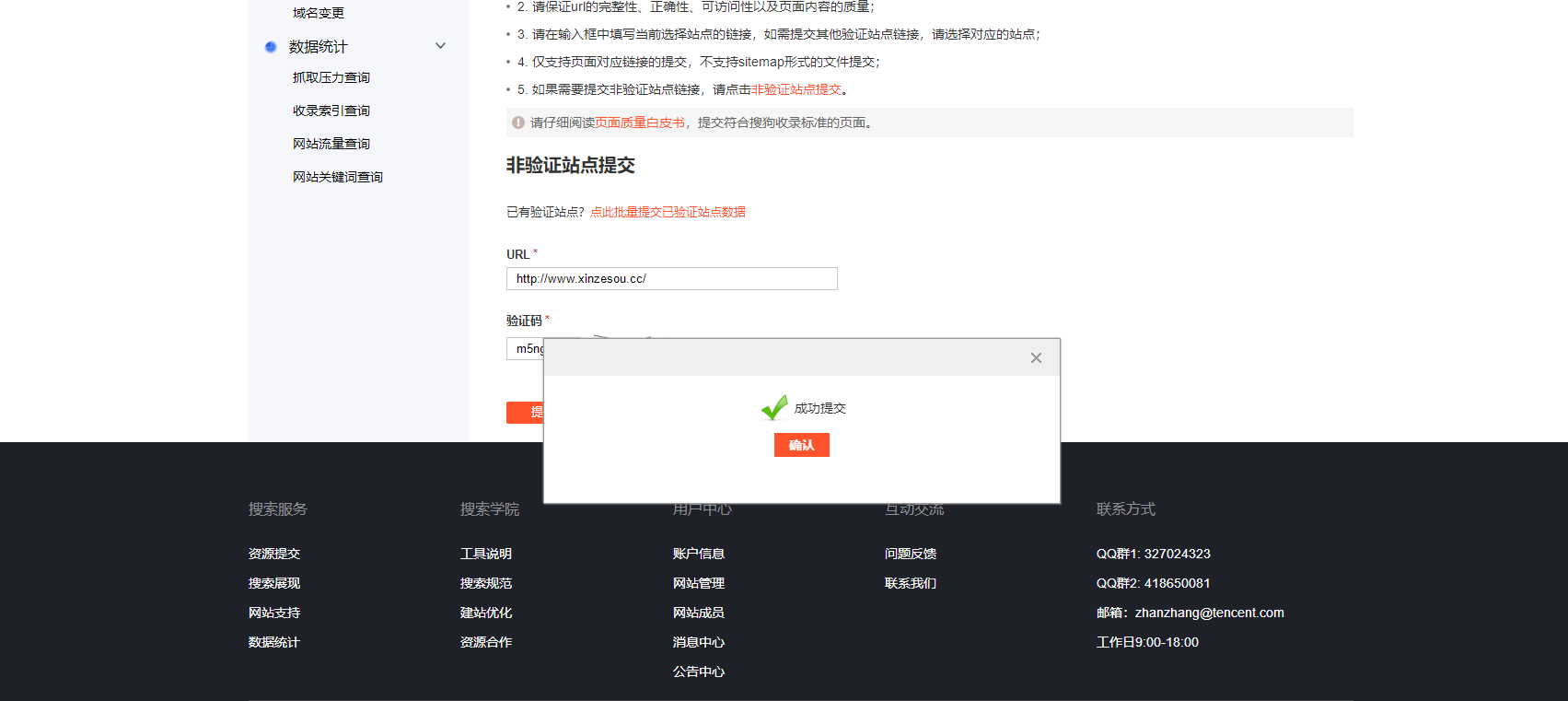
Task: Open footer link 资源提交
Action: (274, 554)
